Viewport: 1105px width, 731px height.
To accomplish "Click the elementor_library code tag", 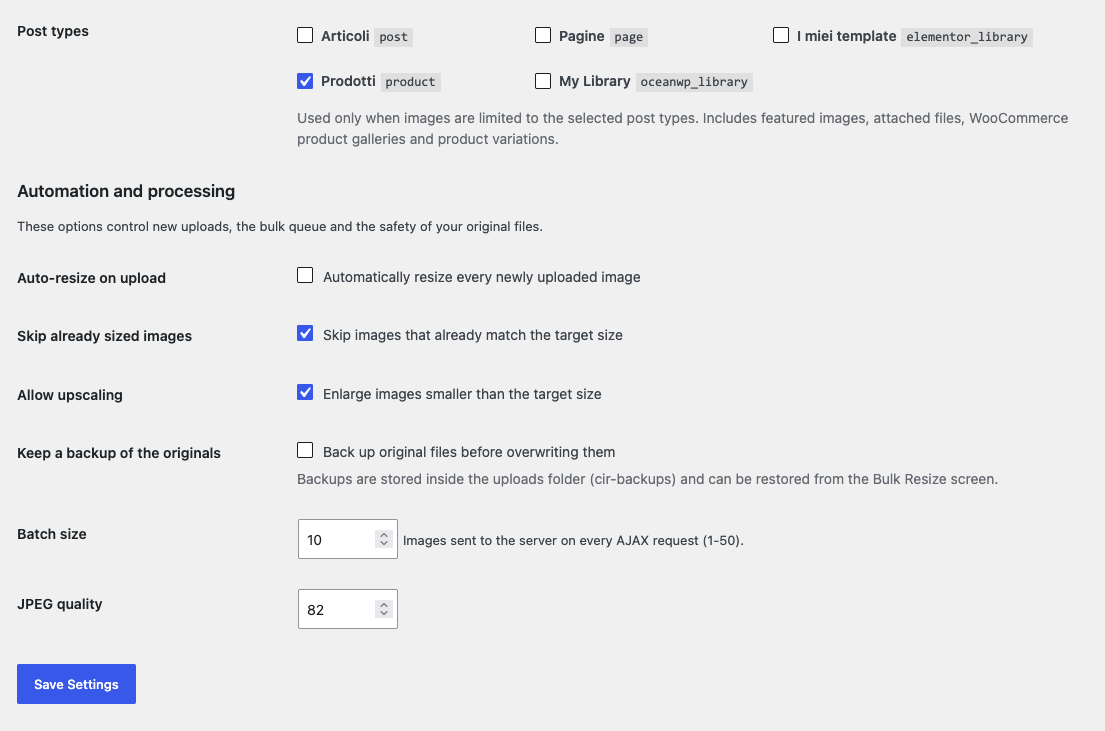I will click(966, 37).
